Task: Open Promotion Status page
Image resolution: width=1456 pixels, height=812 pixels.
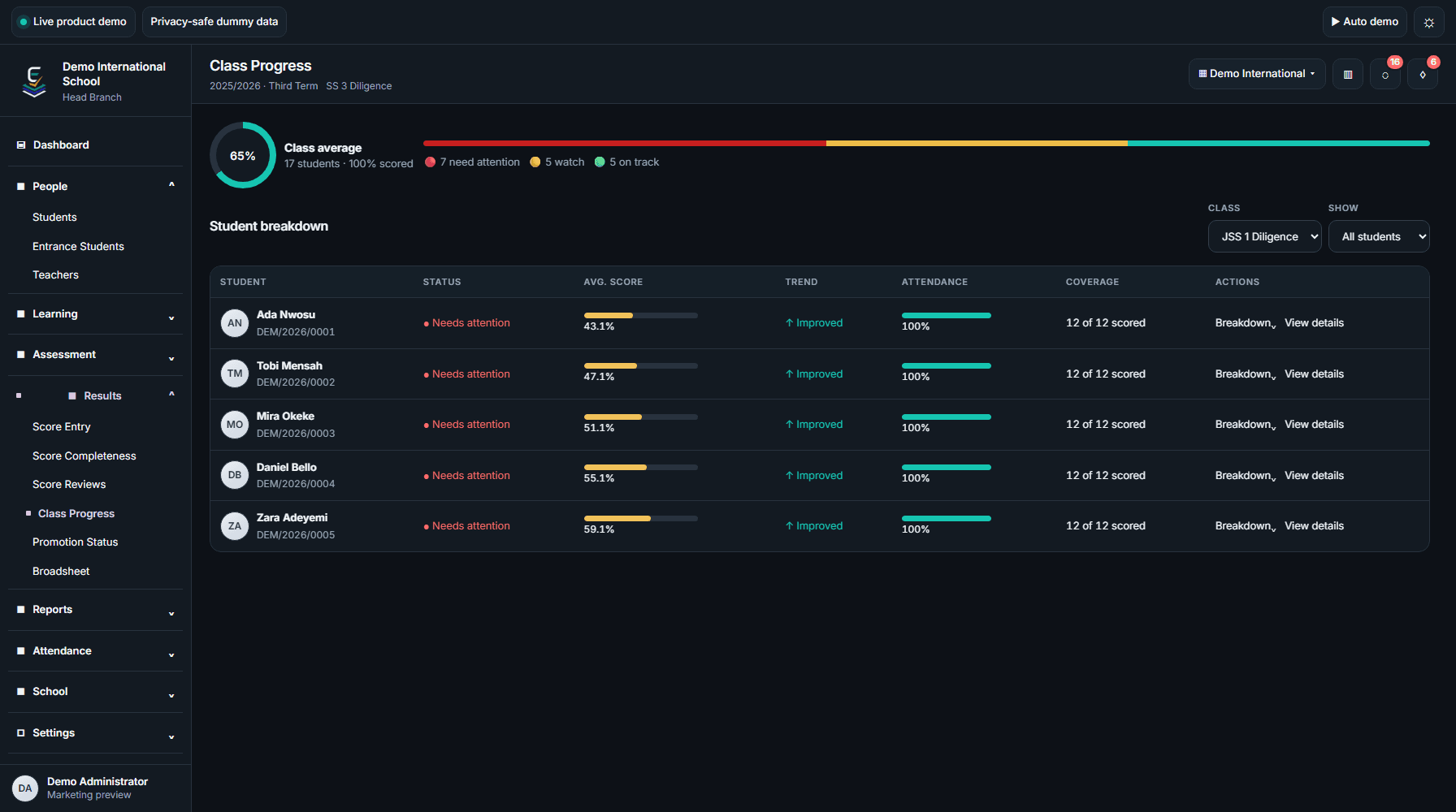Action: [76, 542]
